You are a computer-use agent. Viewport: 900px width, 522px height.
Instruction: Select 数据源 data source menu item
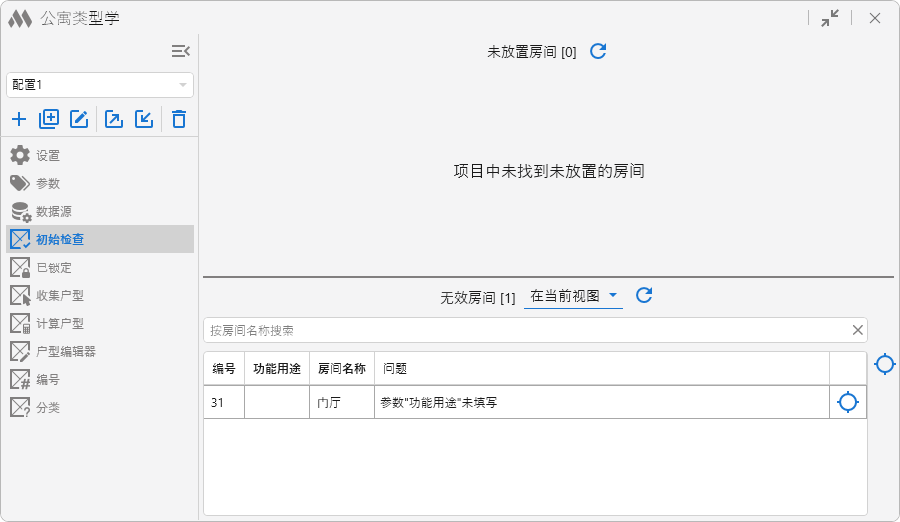coord(53,212)
